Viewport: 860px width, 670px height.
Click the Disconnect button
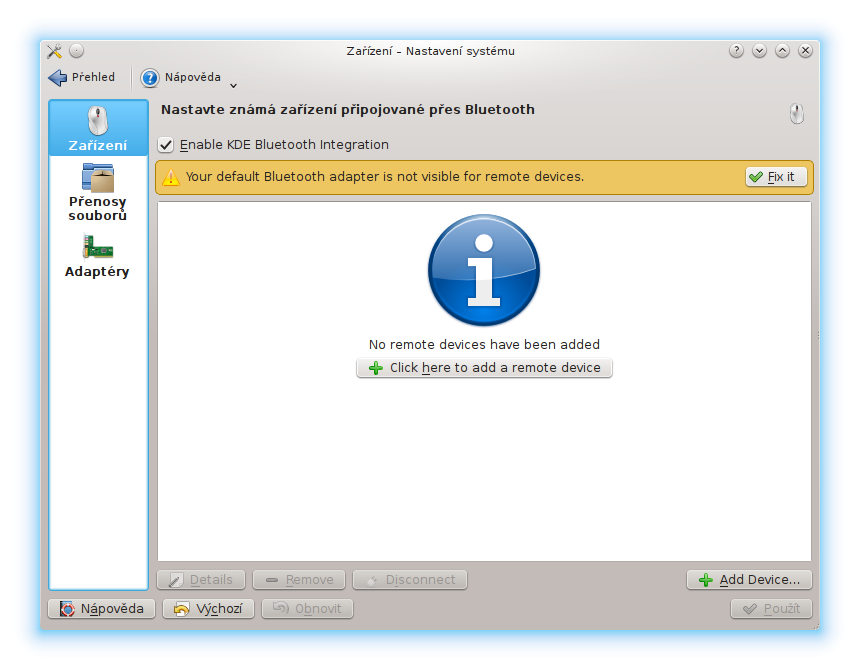point(410,580)
